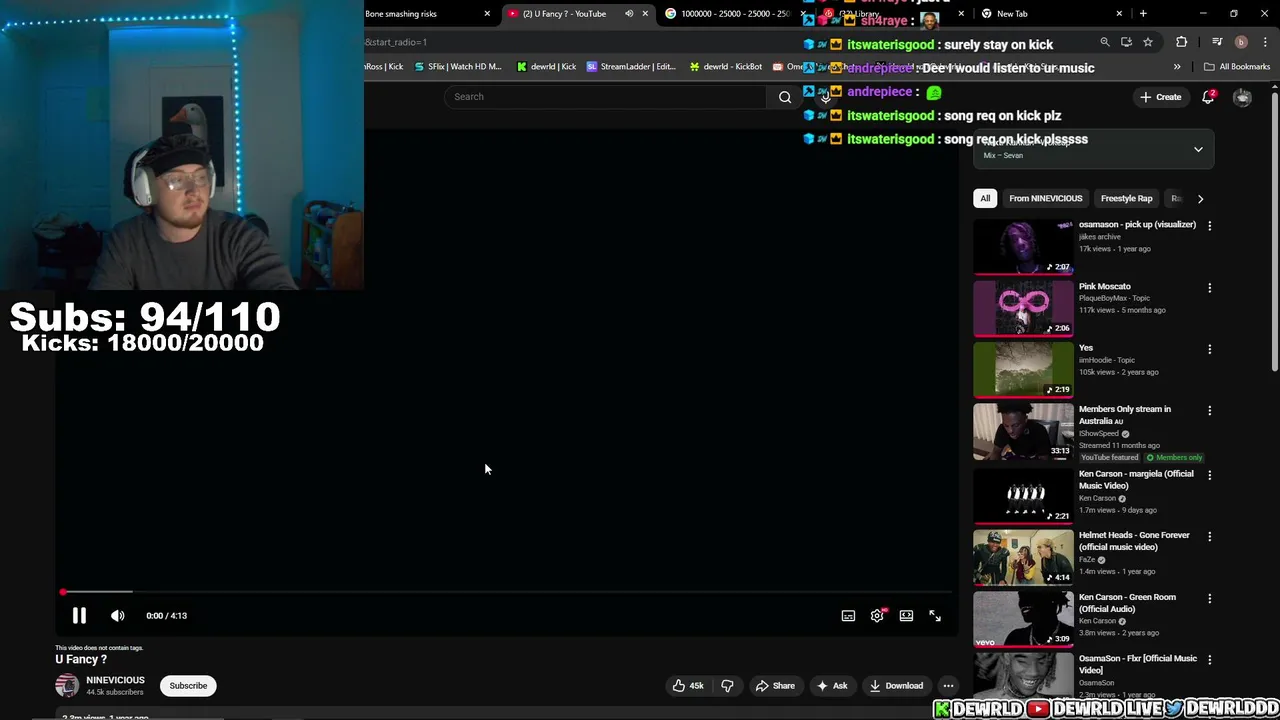Show hidden bookmarks with the double chevron

click(1177, 67)
